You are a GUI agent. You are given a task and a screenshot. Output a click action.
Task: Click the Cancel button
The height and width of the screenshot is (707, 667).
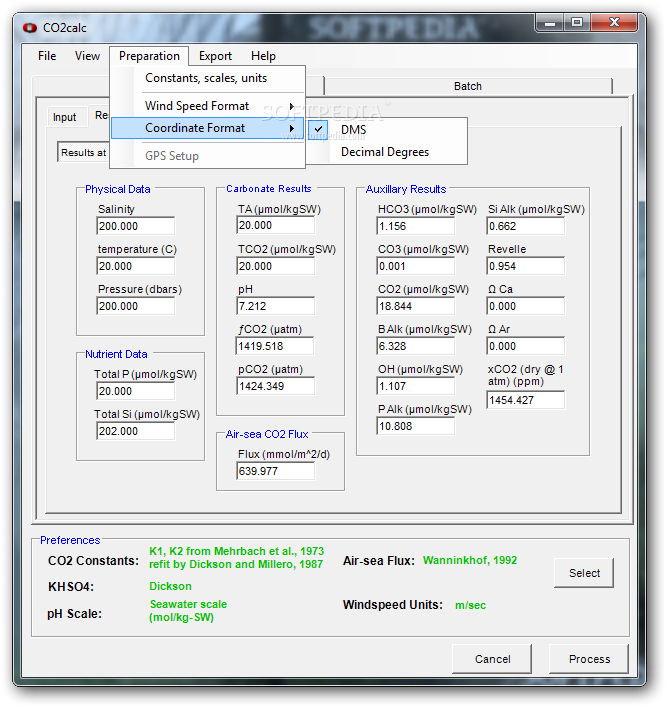click(x=492, y=659)
